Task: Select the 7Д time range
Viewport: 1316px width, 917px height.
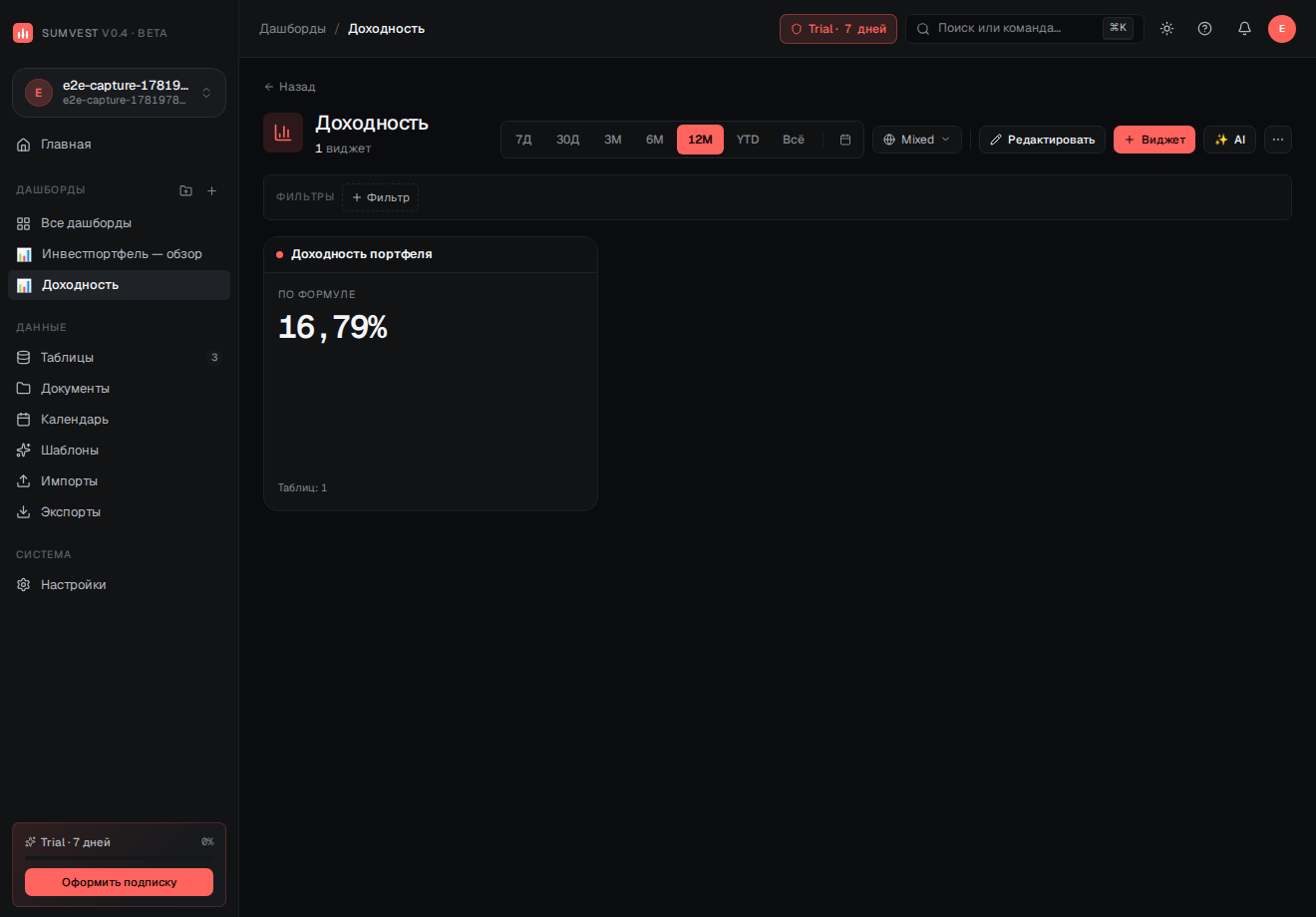Action: [x=523, y=140]
